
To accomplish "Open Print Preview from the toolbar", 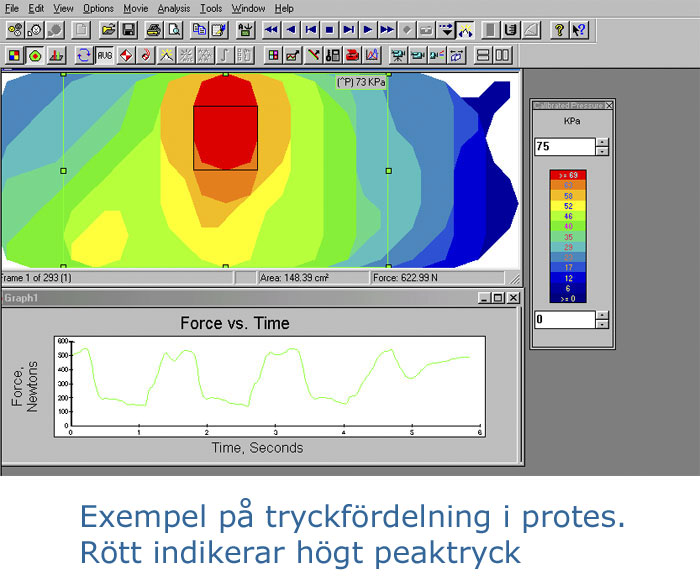I will click(x=175, y=30).
